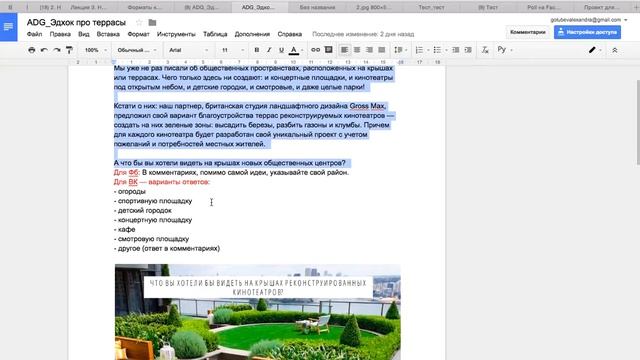Clear formatting with the Tx icon
This screenshot has width=640, height=360.
(485, 50)
